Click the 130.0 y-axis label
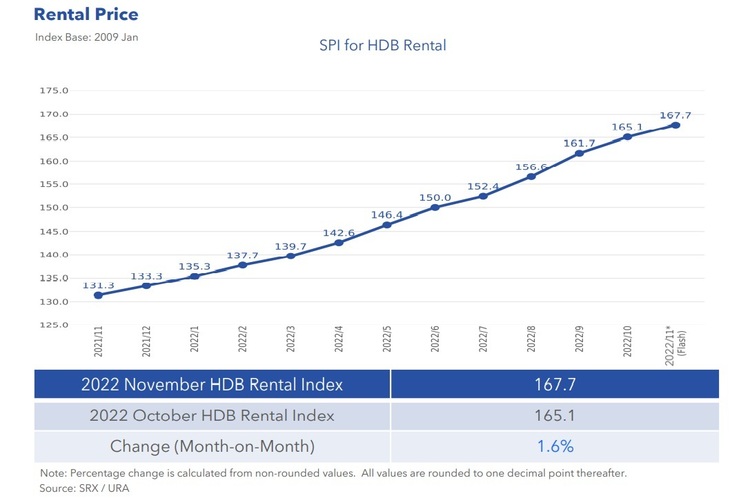750x498 pixels. click(x=54, y=302)
